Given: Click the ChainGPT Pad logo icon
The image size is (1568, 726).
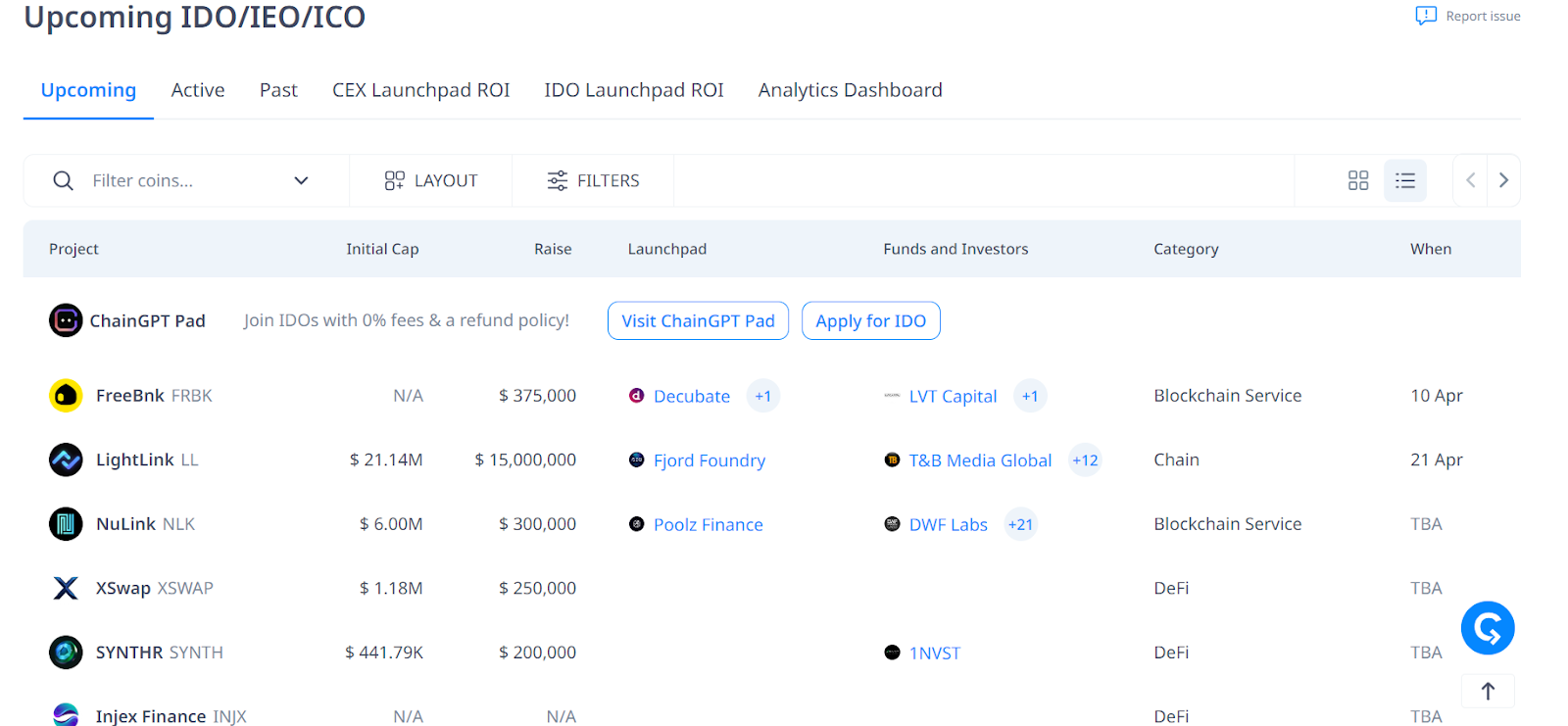Looking at the screenshot, I should [x=66, y=320].
